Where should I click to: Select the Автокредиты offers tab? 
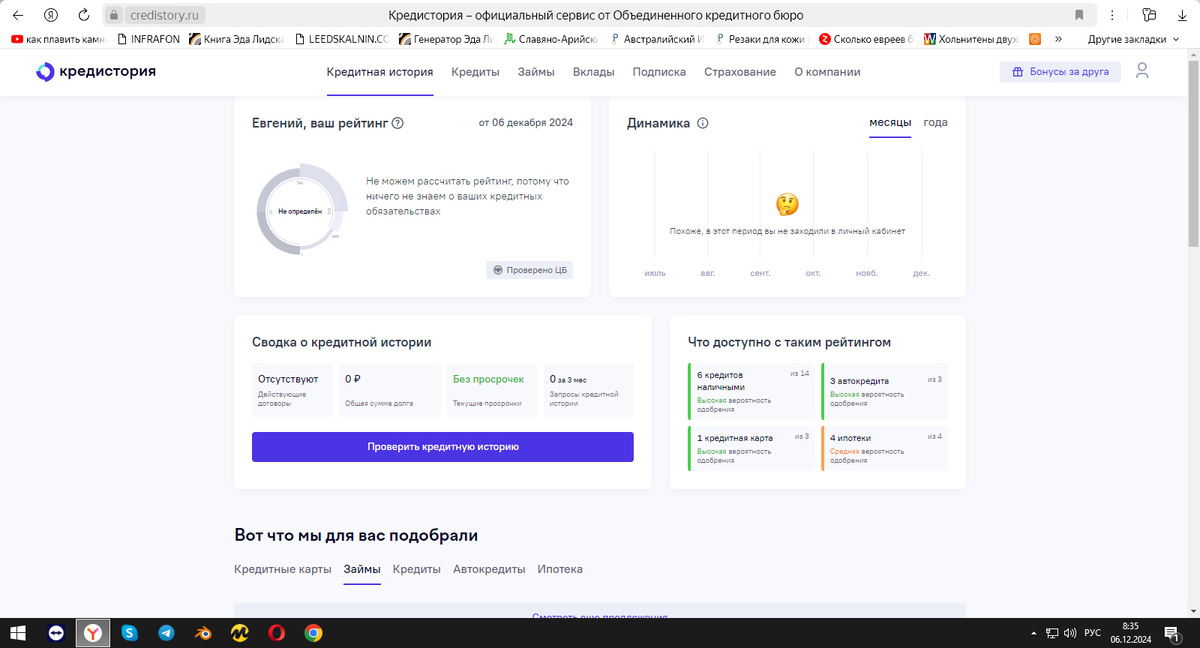[x=489, y=569]
